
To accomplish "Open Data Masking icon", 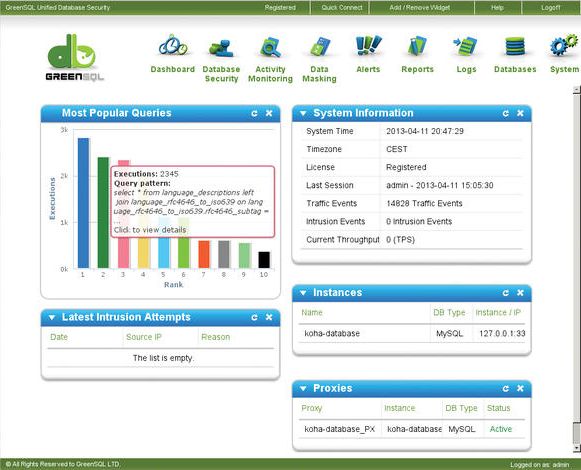I will (319, 47).
